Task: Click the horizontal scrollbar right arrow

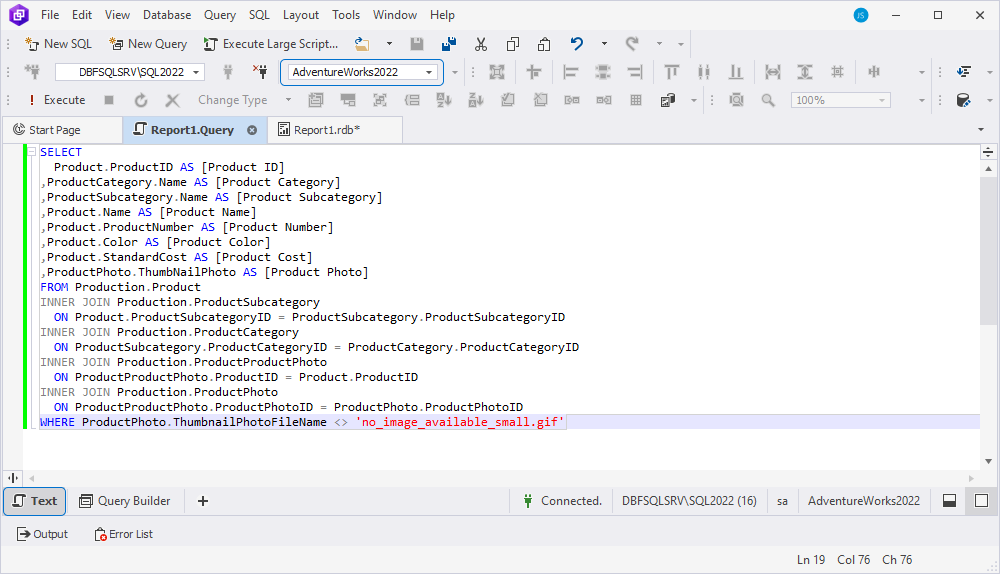Action: (x=971, y=478)
